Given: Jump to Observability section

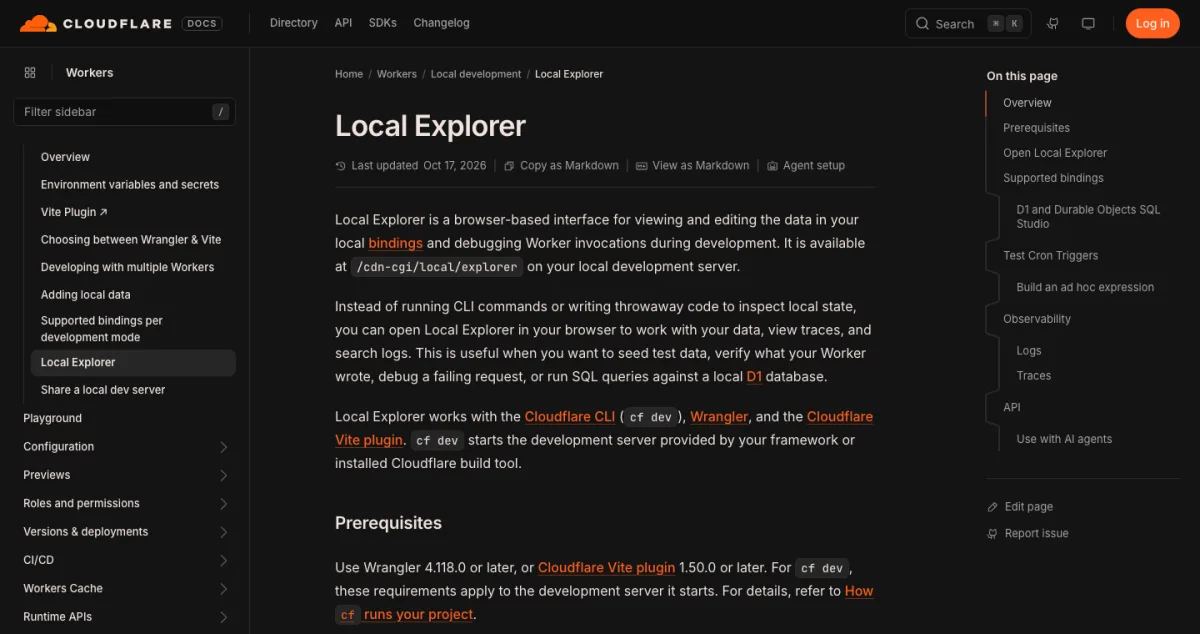Looking at the screenshot, I should click(1037, 319).
